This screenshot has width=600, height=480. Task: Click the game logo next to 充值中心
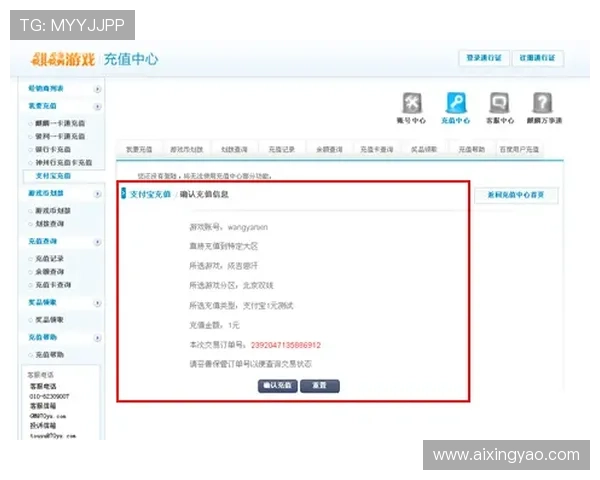click(x=62, y=59)
